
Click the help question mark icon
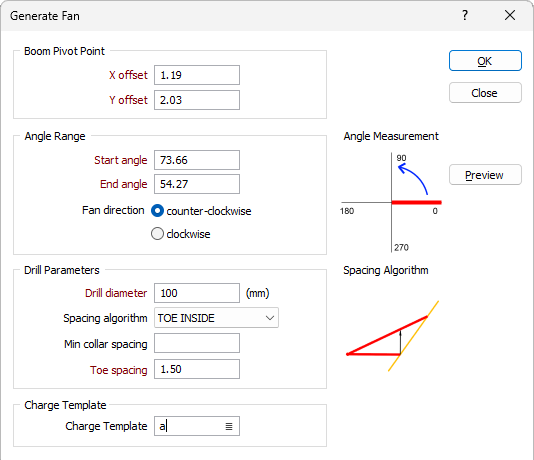465,15
